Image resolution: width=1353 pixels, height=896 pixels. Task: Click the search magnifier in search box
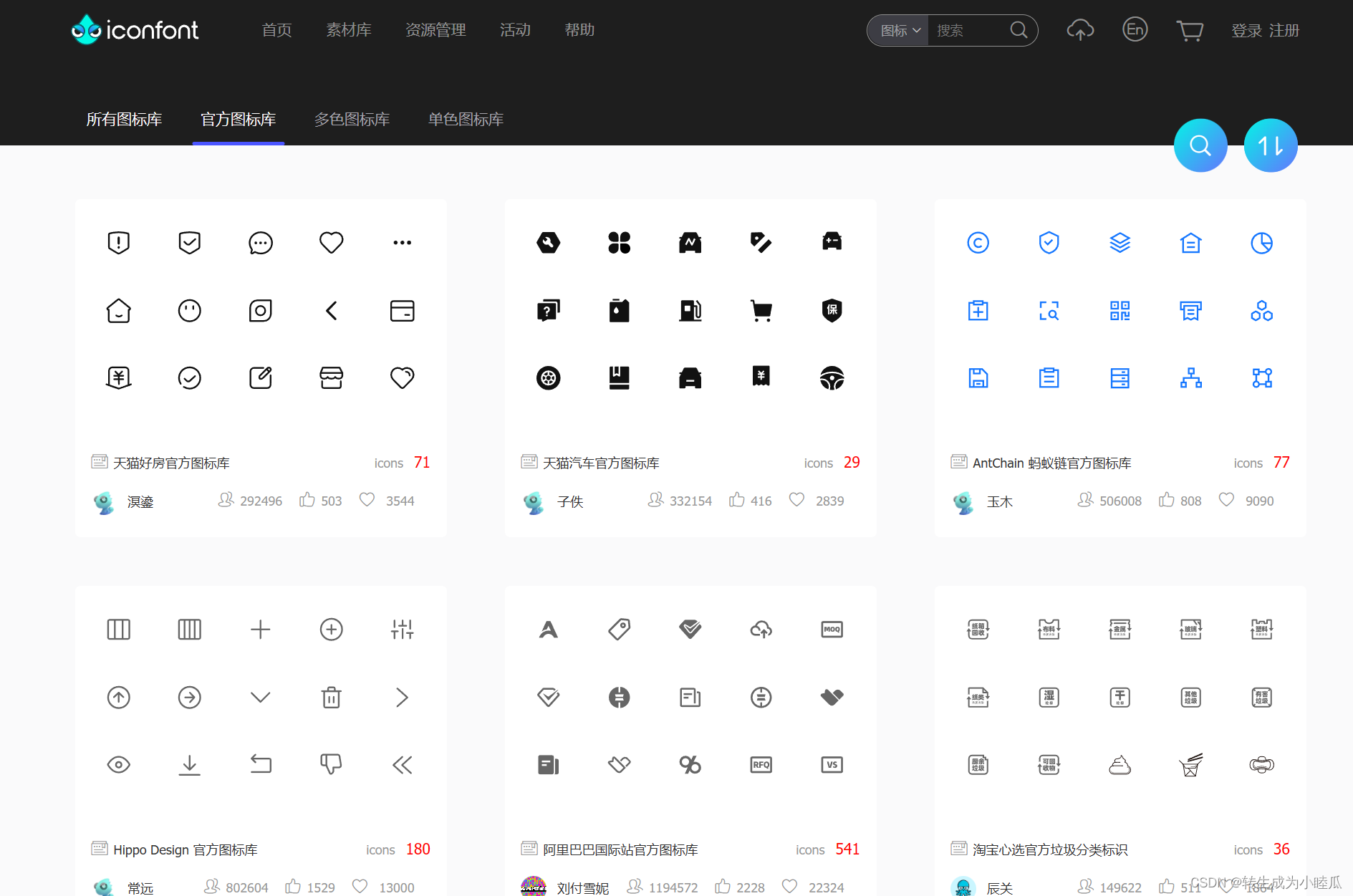1019,30
